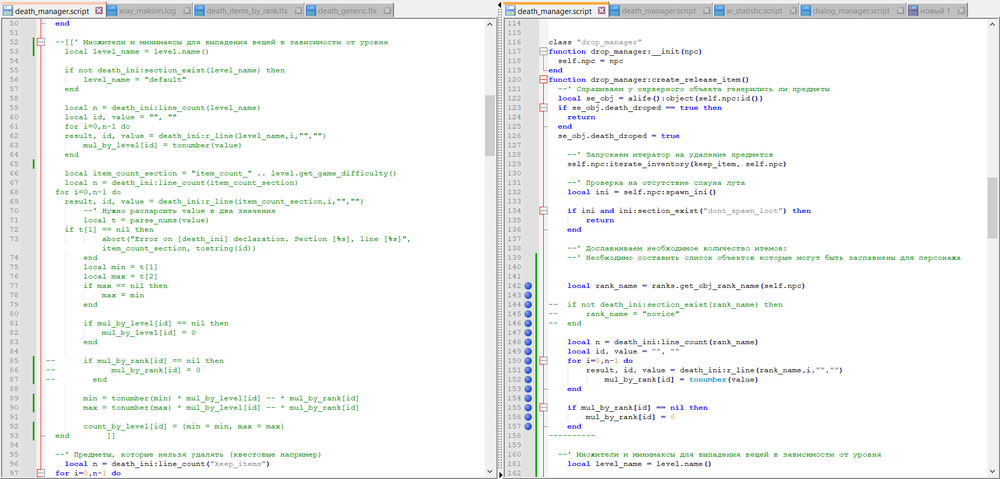Viewport: 1000px width, 479px height.
Task: Click the left view scrollbar up arrow
Action: tap(489, 24)
